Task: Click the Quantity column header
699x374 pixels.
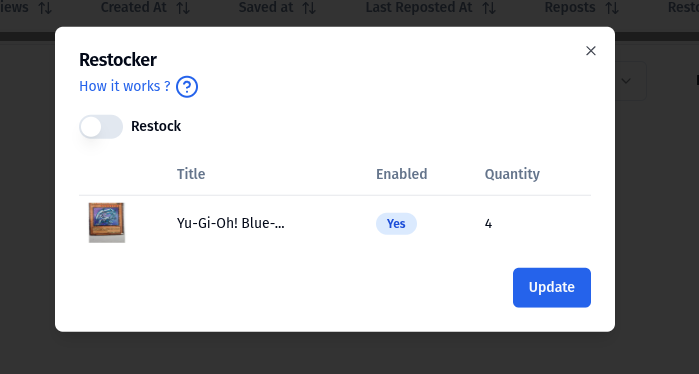Action: (x=512, y=174)
